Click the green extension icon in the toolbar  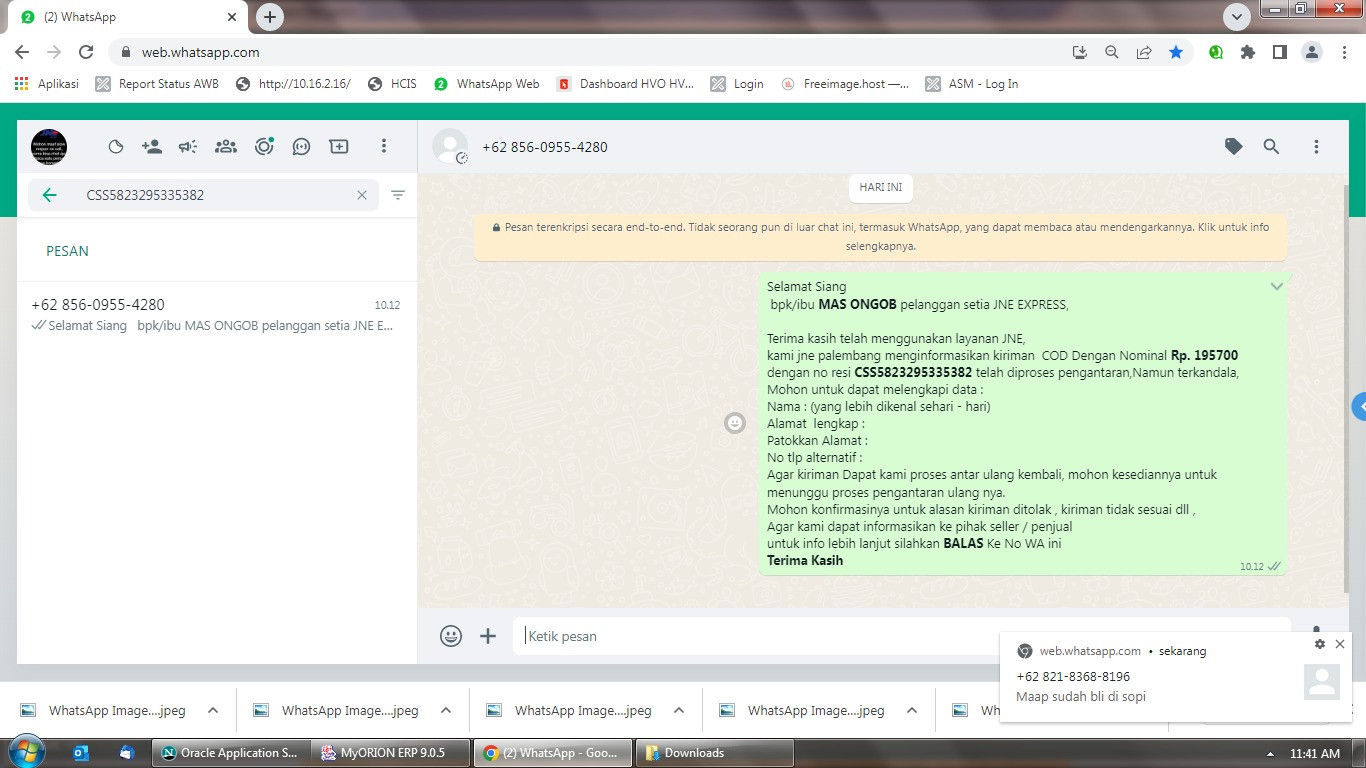[x=1216, y=52]
